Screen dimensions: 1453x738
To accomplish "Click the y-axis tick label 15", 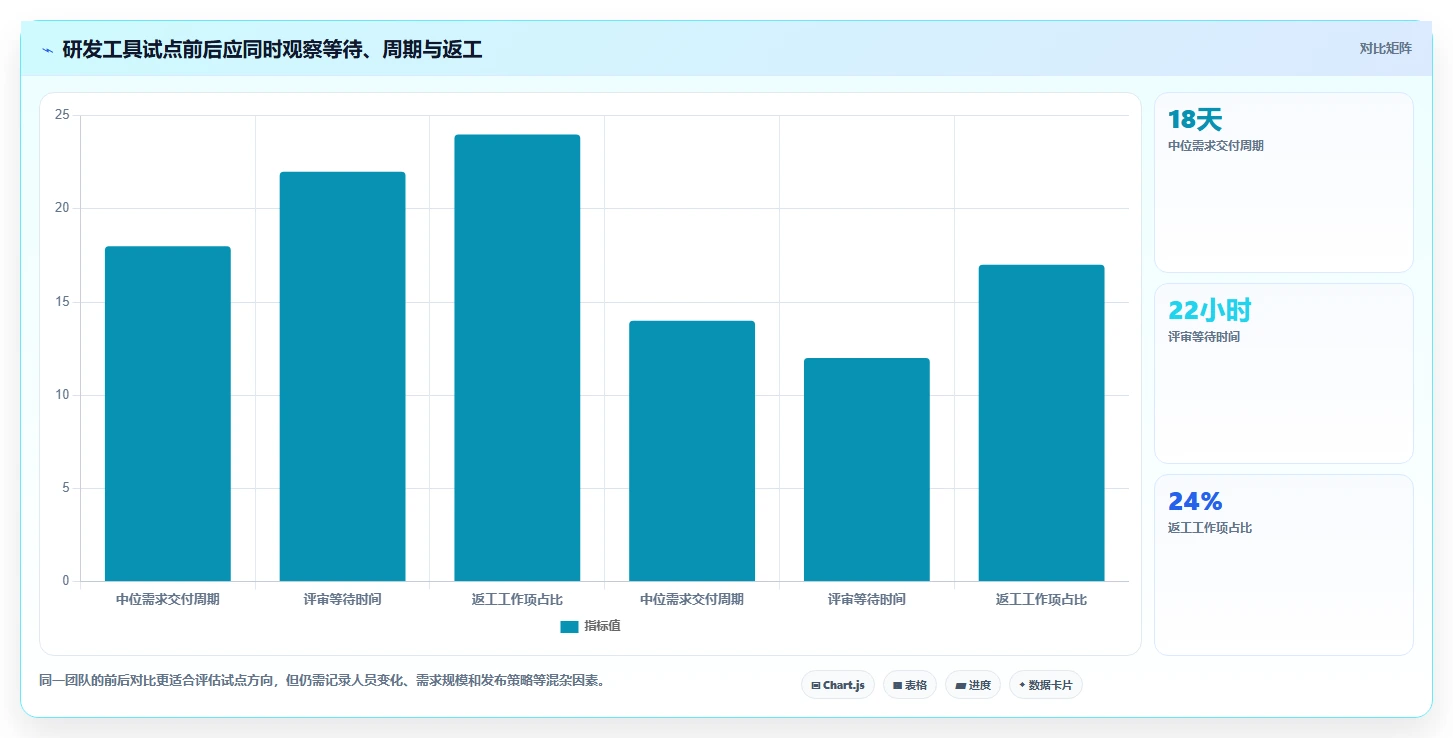I will coord(62,302).
